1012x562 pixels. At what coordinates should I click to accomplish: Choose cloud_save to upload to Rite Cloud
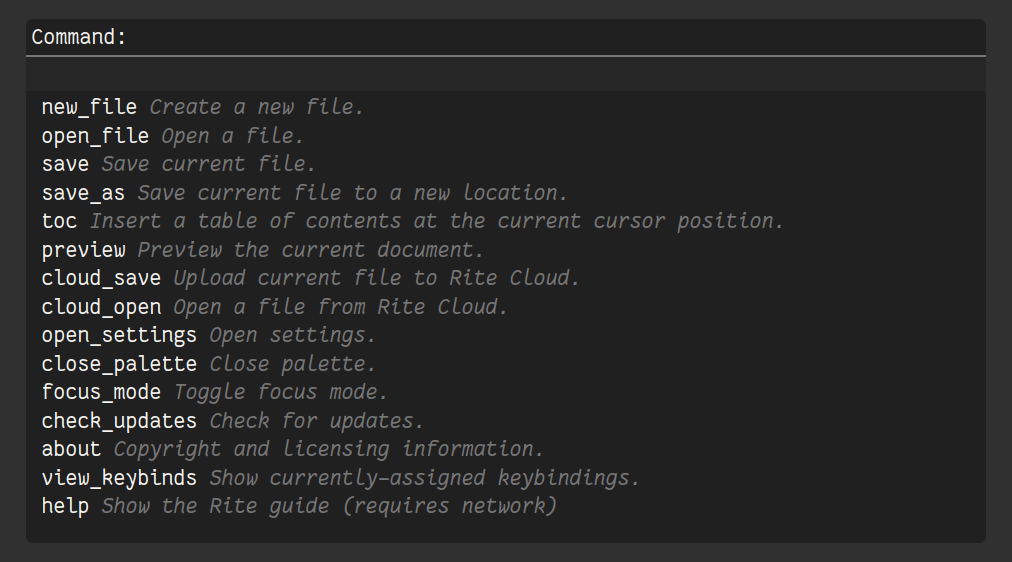[x=101, y=278]
